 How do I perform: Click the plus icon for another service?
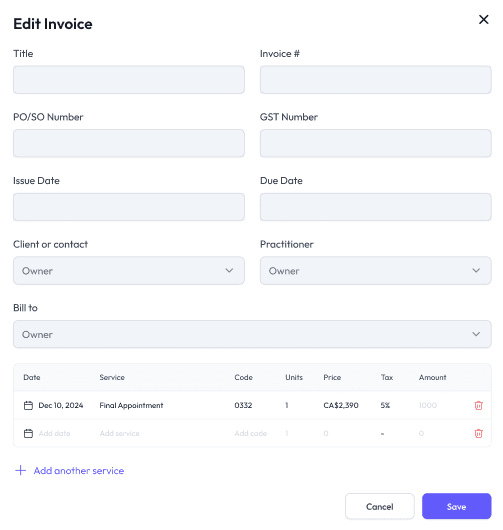click(x=21, y=471)
